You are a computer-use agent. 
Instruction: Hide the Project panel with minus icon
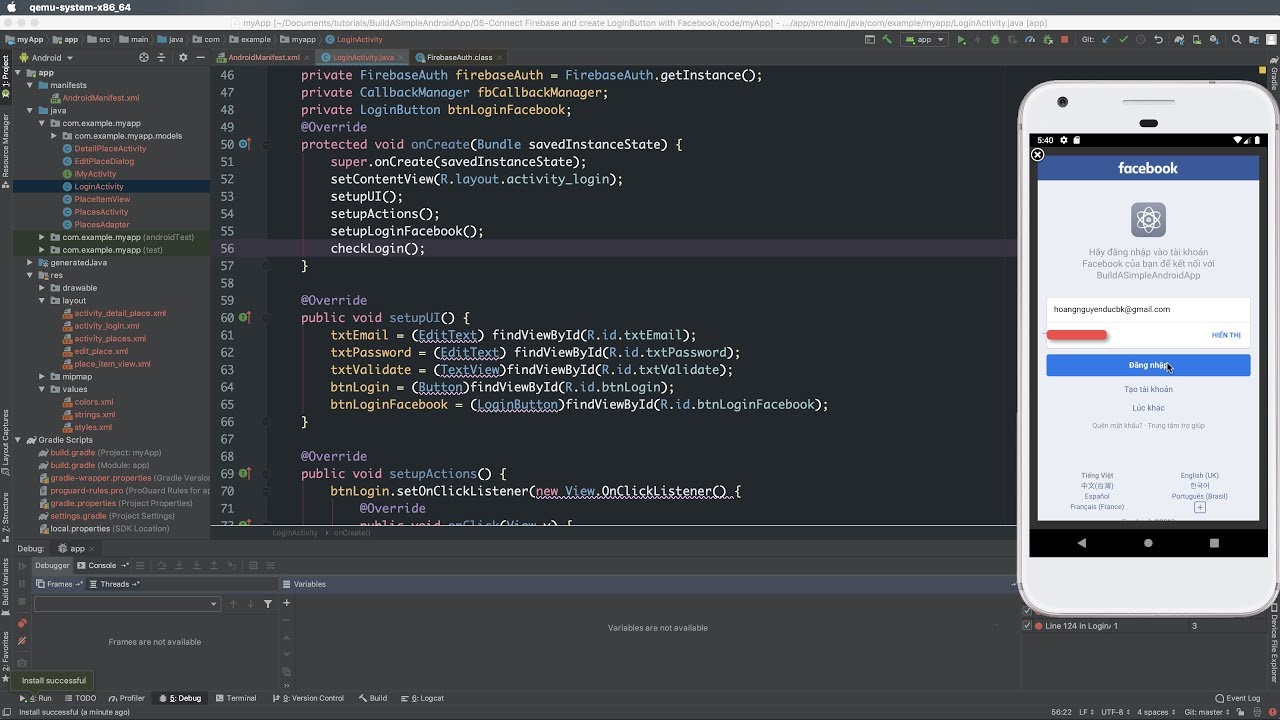(x=200, y=58)
